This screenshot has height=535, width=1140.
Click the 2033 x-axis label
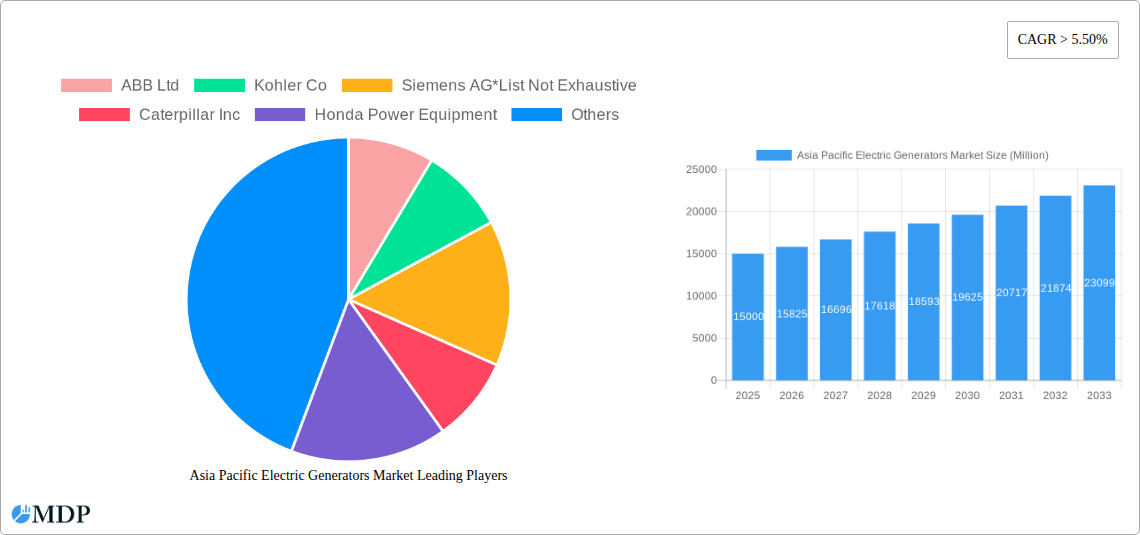click(x=1099, y=395)
